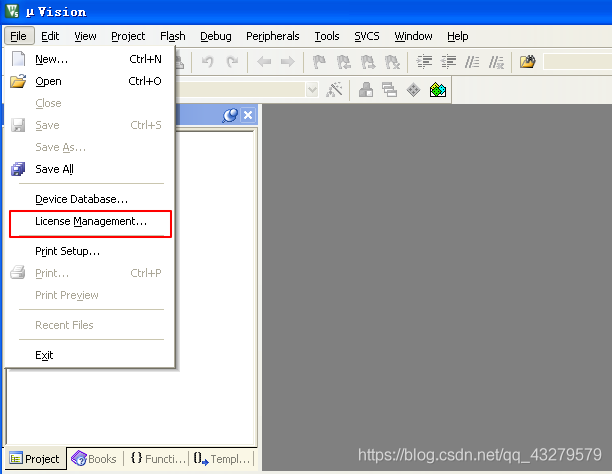Click the Save All stacked disks icon
This screenshot has width=612, height=474.
tap(18, 169)
